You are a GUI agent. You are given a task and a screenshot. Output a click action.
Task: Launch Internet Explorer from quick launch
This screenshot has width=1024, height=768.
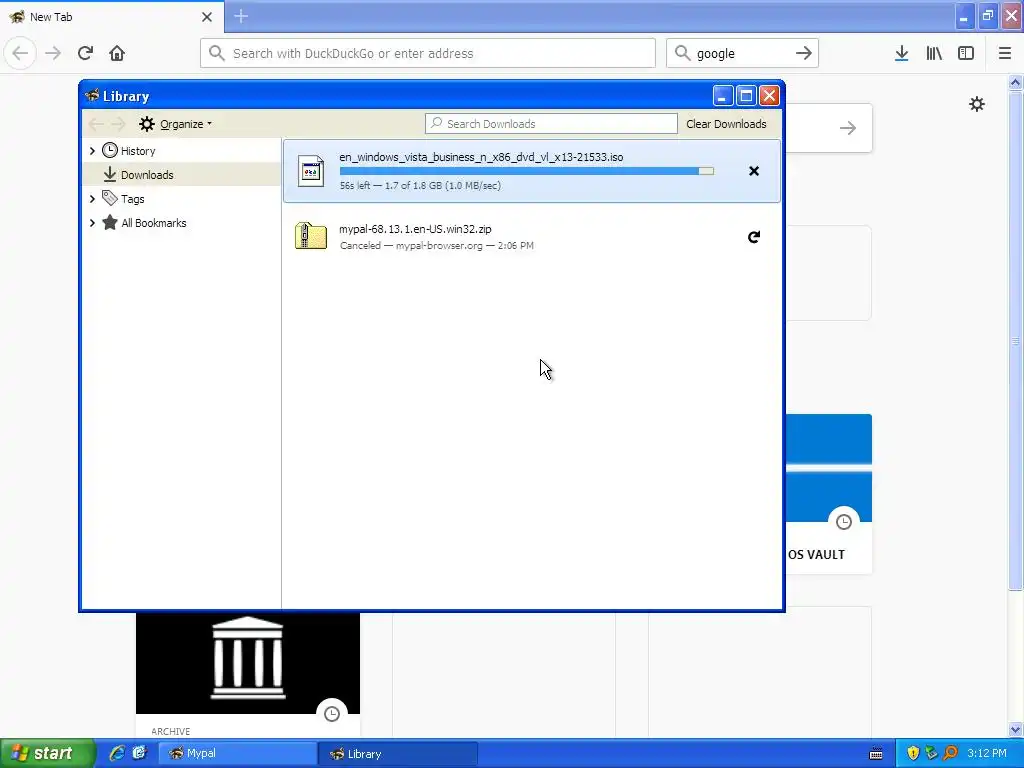[117, 753]
